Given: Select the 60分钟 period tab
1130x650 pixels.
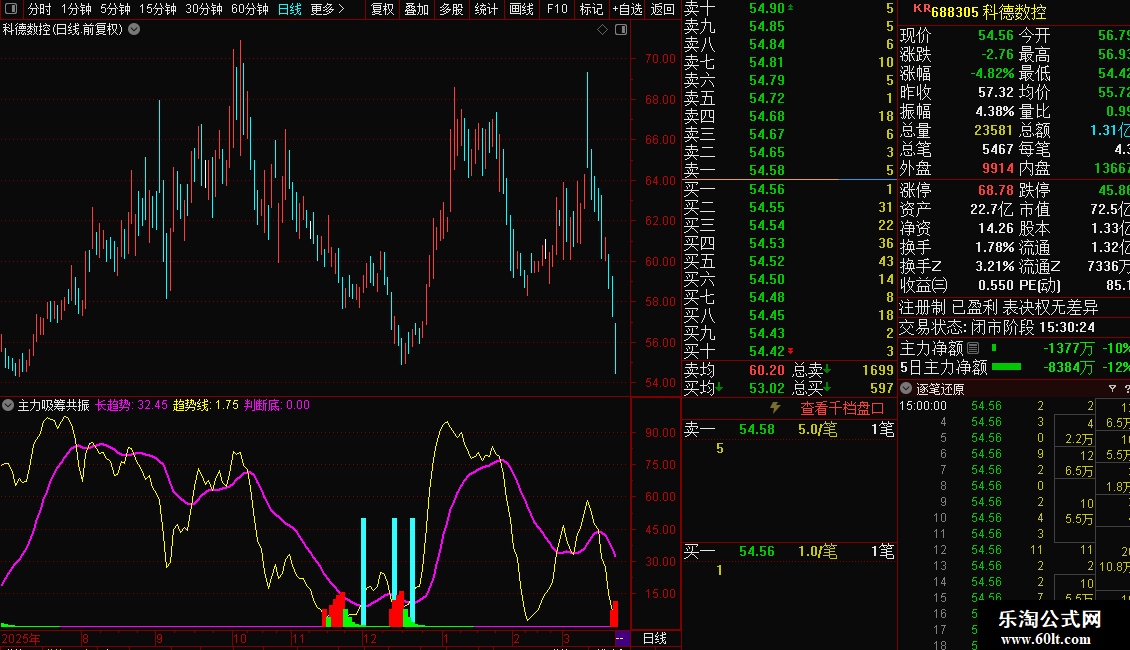Looking at the screenshot, I should pyautogui.click(x=250, y=9).
